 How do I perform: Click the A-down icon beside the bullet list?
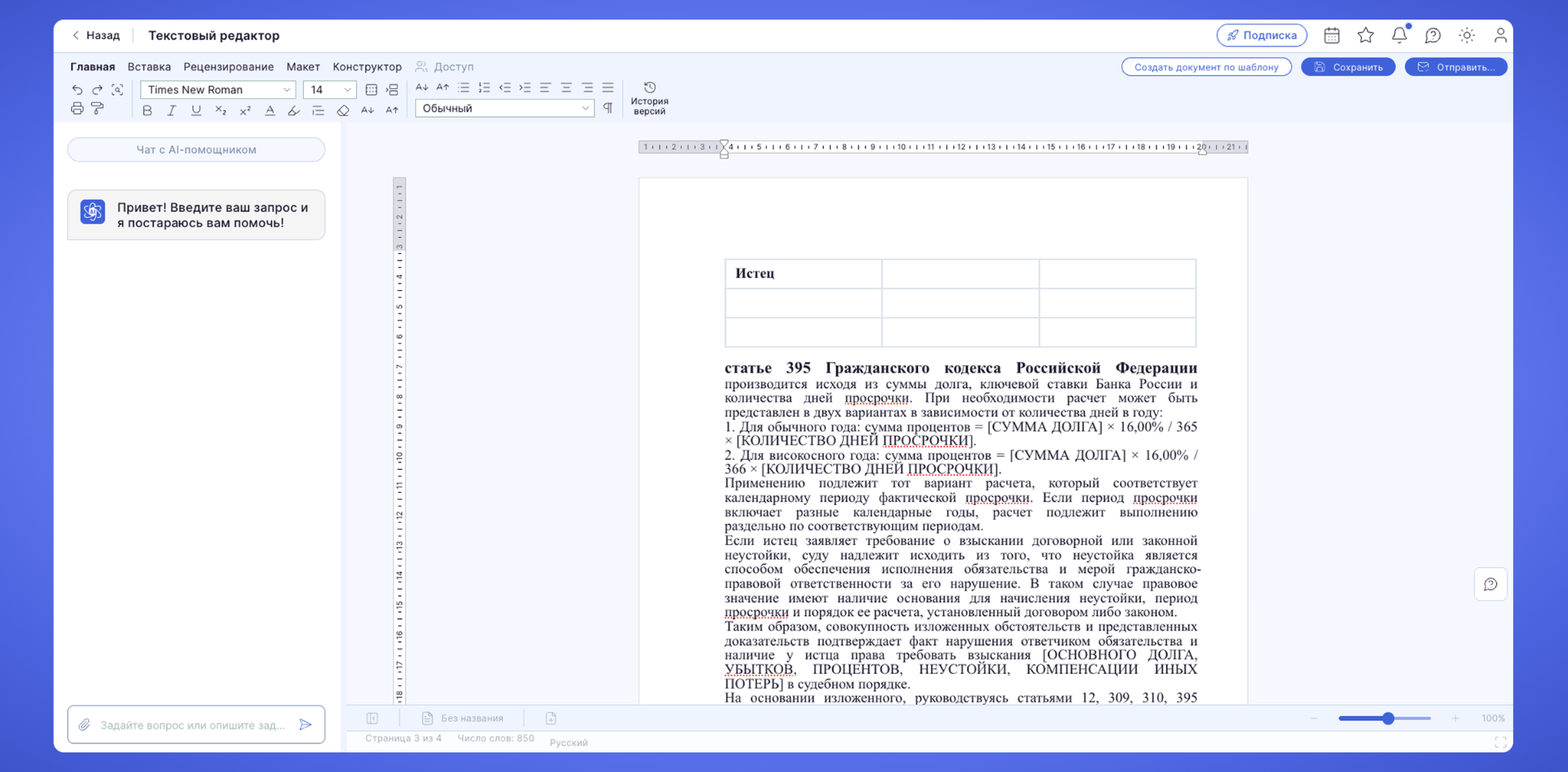(421, 87)
